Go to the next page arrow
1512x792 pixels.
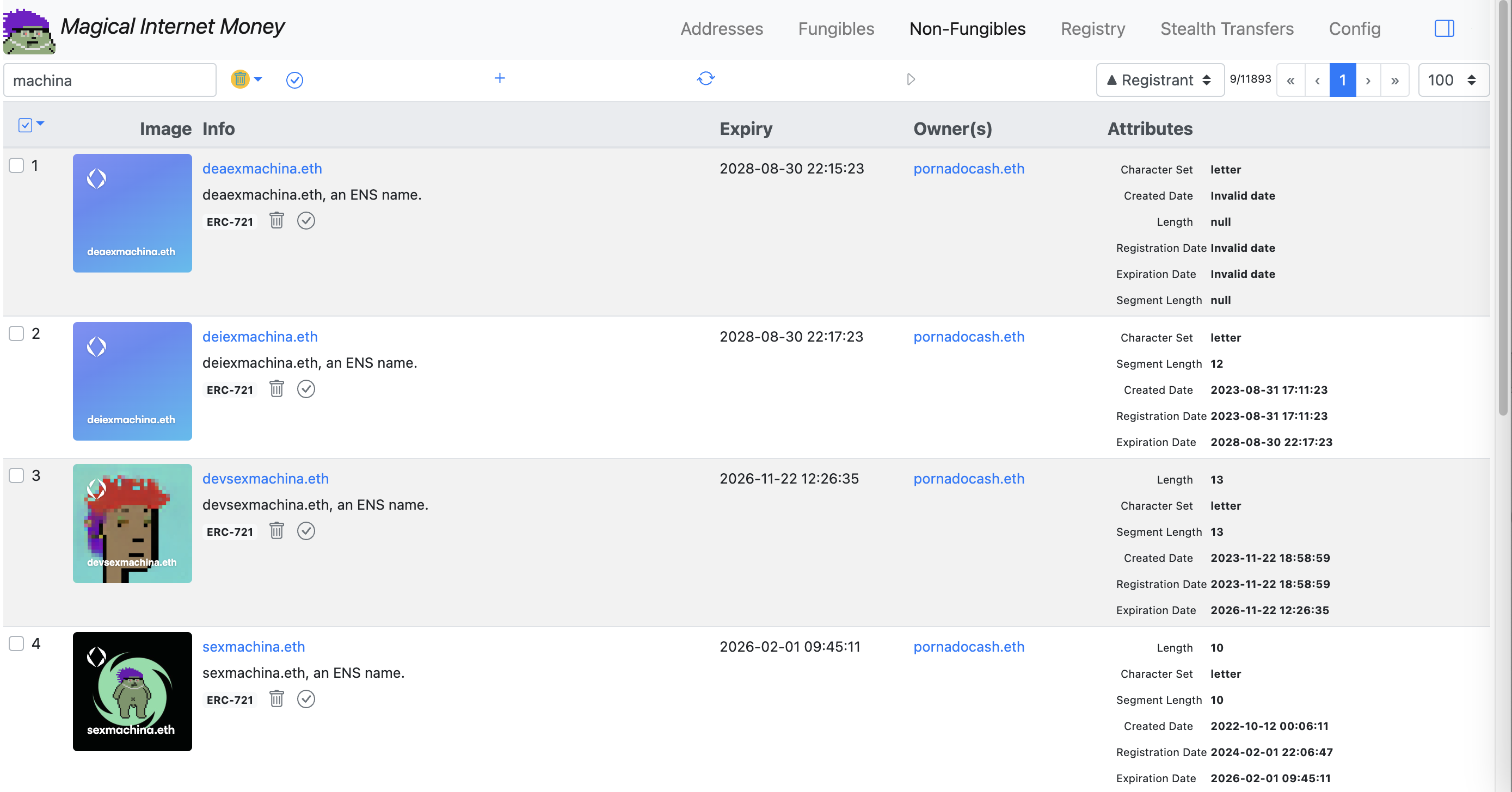[1368, 80]
